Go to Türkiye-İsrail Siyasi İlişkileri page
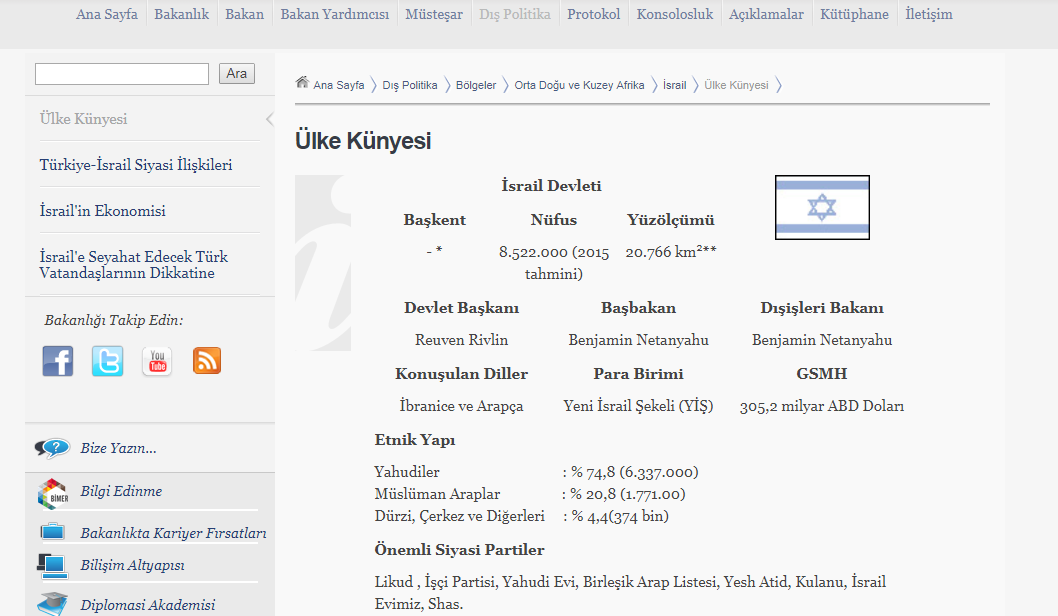Image resolution: width=1058 pixels, height=616 pixels. (136, 165)
